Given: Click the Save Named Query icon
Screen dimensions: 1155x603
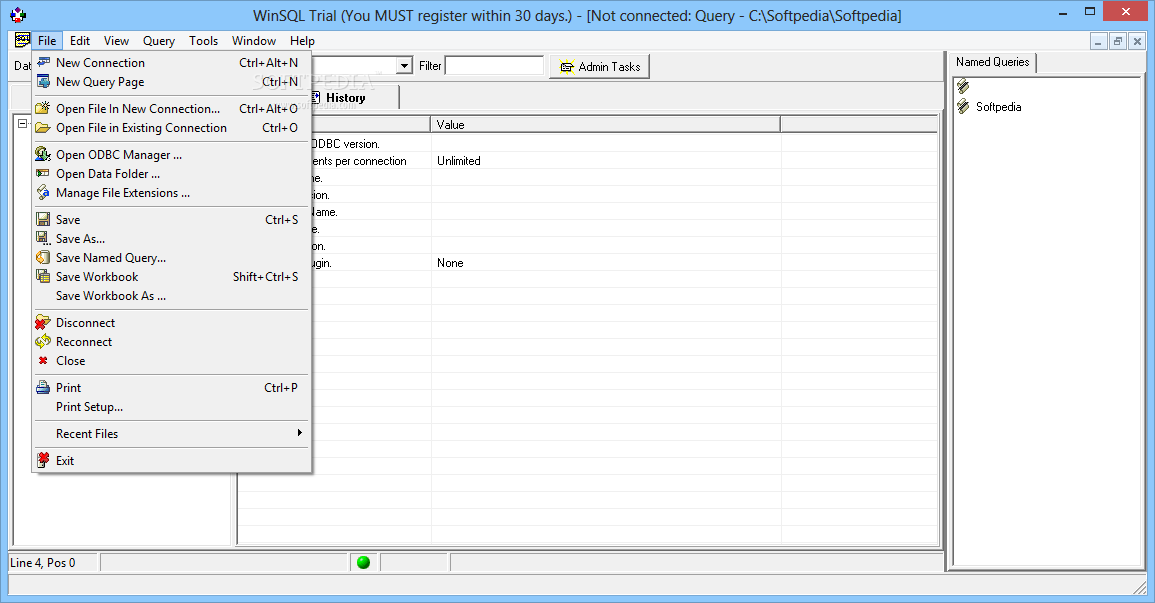Looking at the screenshot, I should click(x=43, y=258).
